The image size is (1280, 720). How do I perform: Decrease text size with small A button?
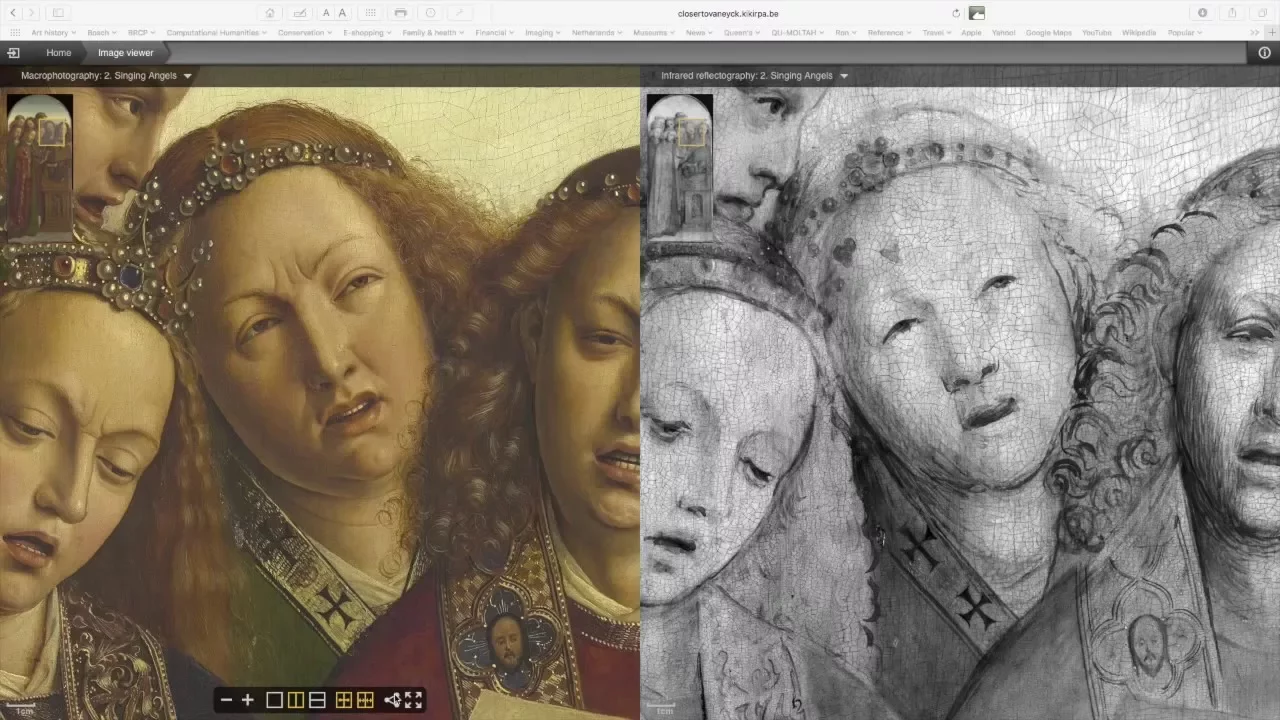(326, 13)
